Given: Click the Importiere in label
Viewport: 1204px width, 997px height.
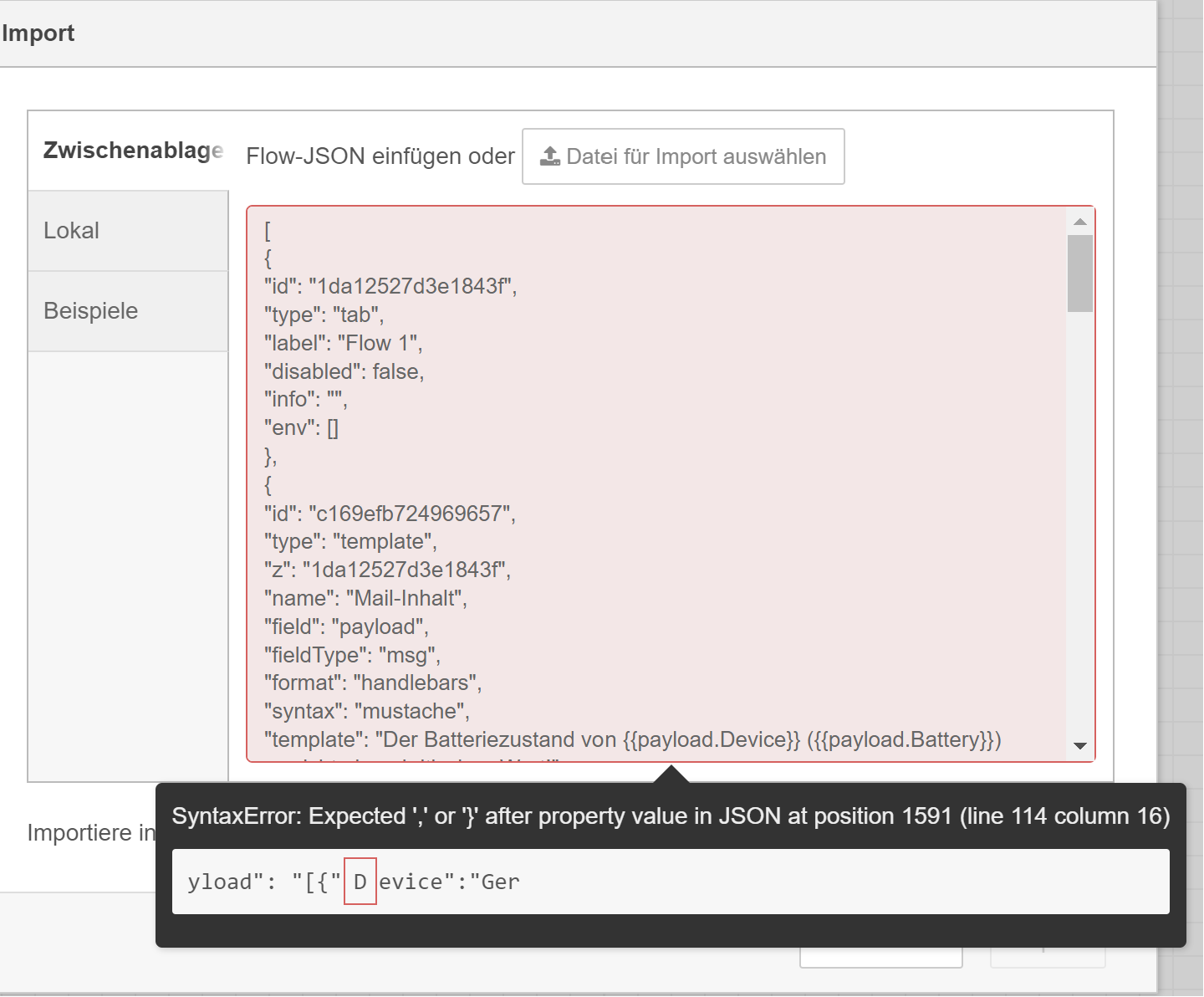Looking at the screenshot, I should (x=91, y=833).
